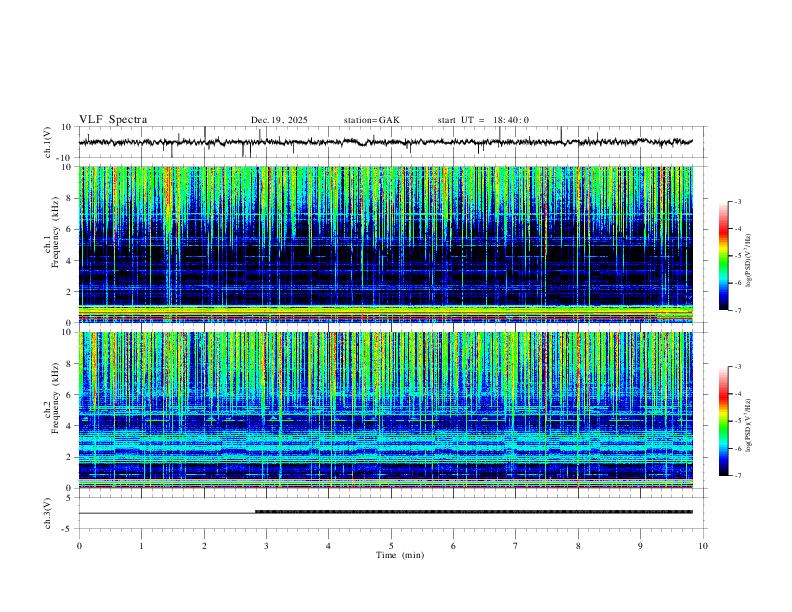Click time axis tick label "2"
The height and width of the screenshot is (612, 792).
(204, 546)
